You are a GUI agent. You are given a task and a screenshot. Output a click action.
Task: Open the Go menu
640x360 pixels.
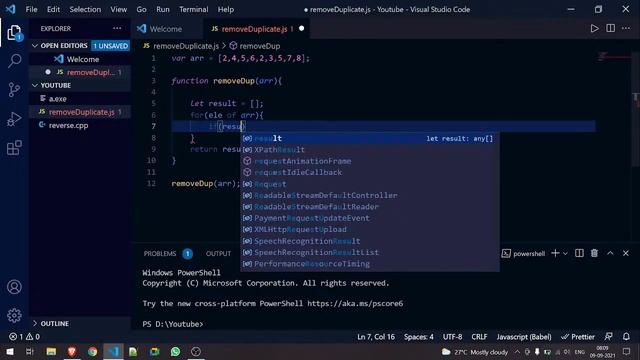(x=141, y=9)
